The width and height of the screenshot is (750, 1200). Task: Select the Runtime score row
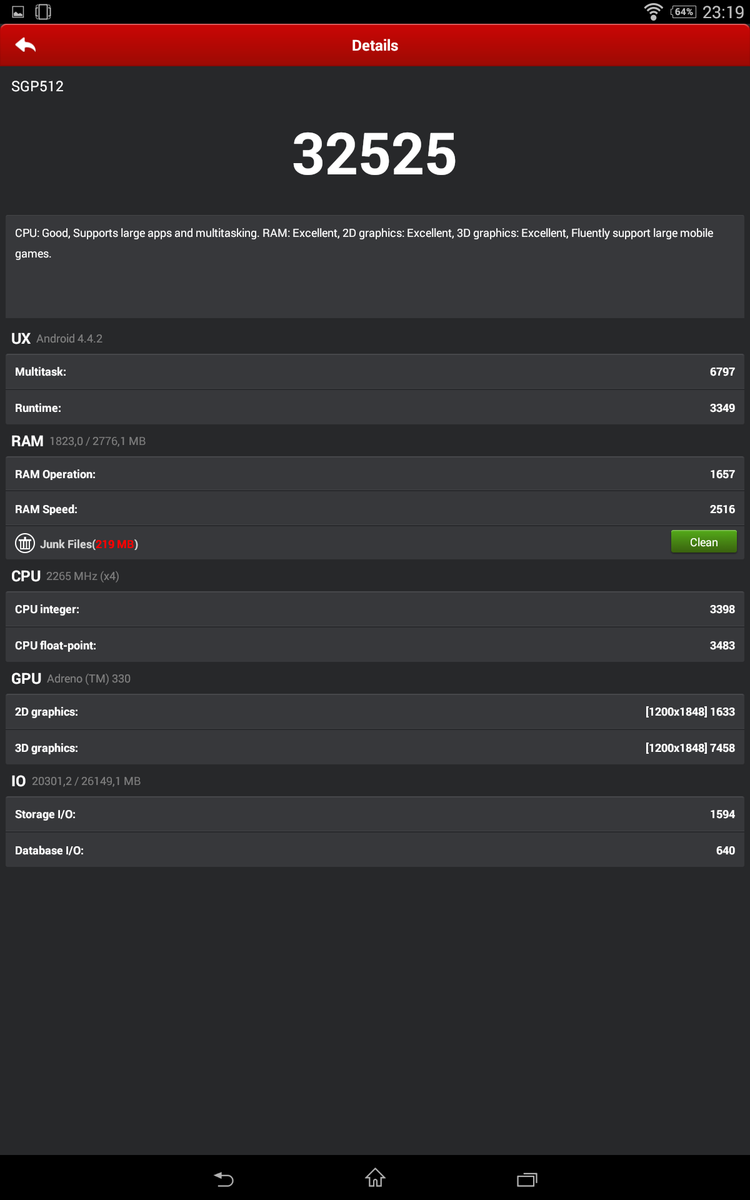pos(375,408)
